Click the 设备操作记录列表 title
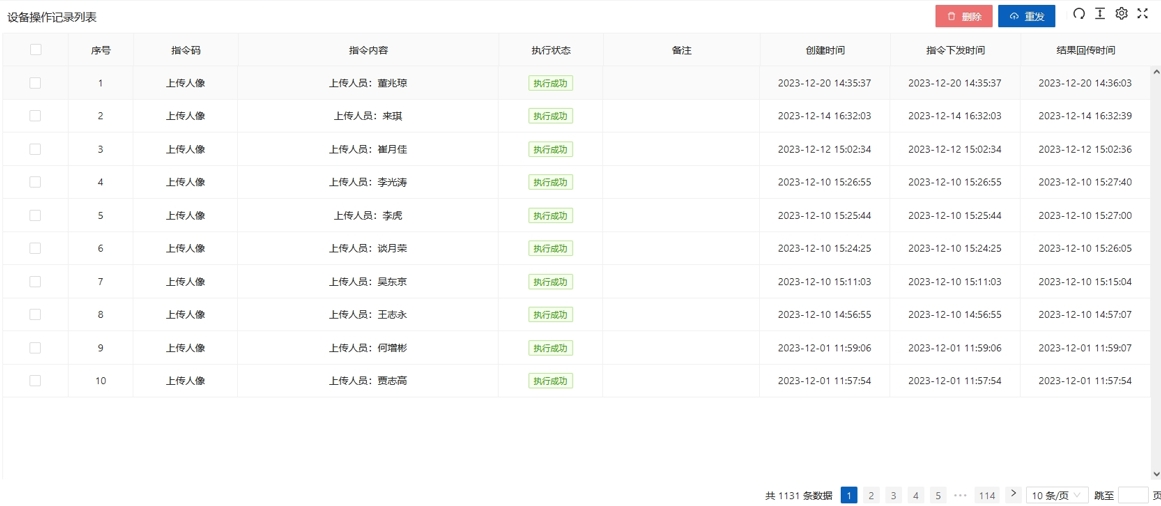Screen dimensions: 1161x506 click(x=52, y=16)
